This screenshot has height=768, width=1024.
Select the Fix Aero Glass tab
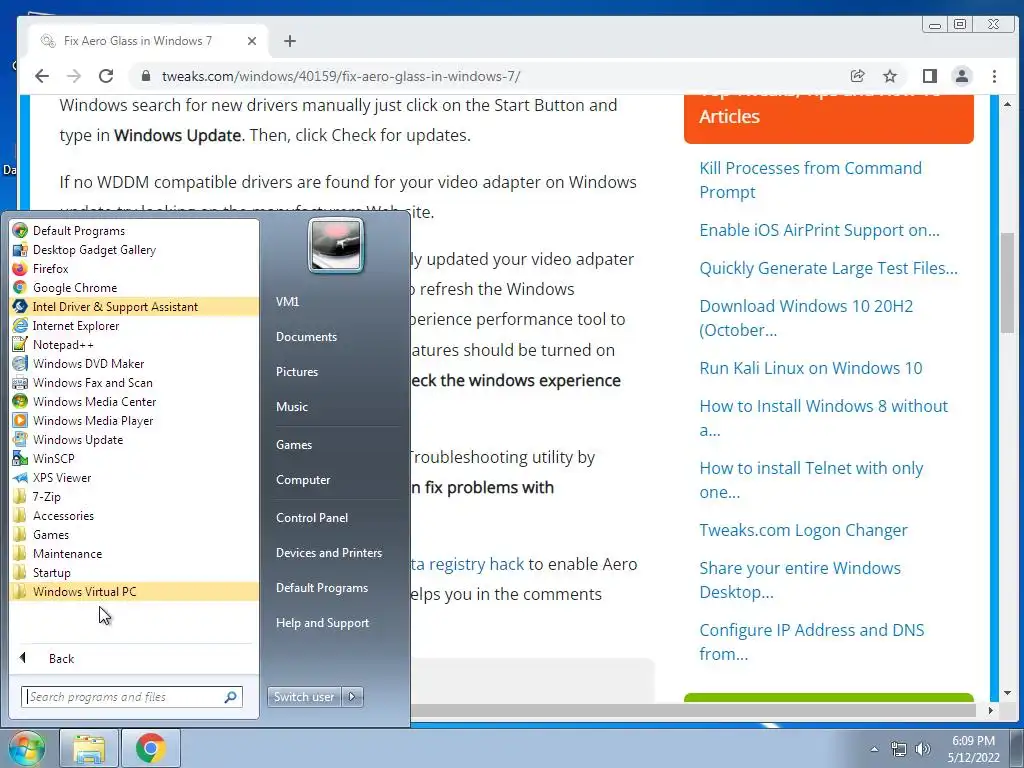coord(149,41)
